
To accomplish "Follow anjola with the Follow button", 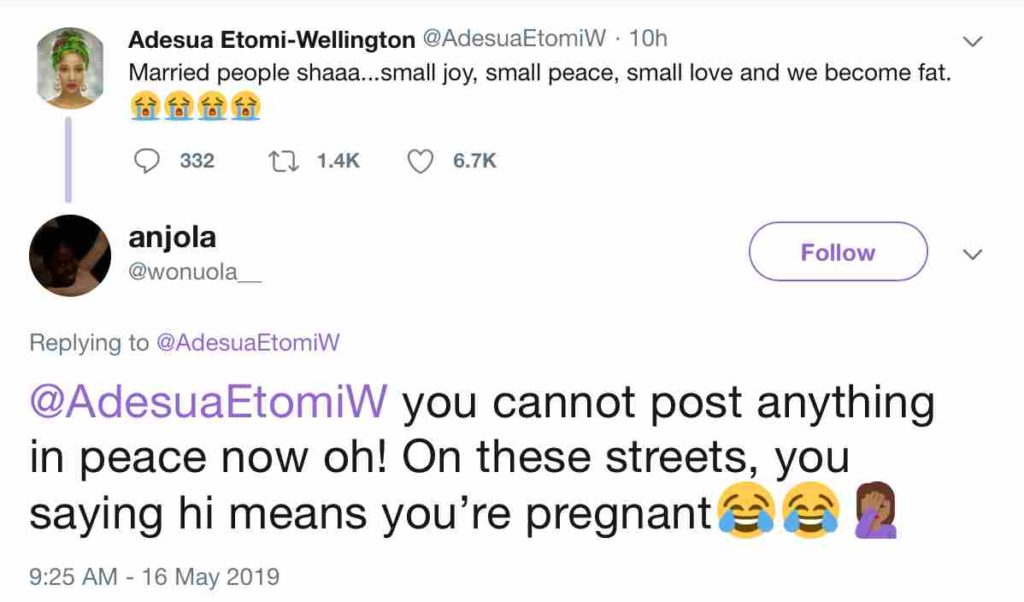I will [x=837, y=253].
